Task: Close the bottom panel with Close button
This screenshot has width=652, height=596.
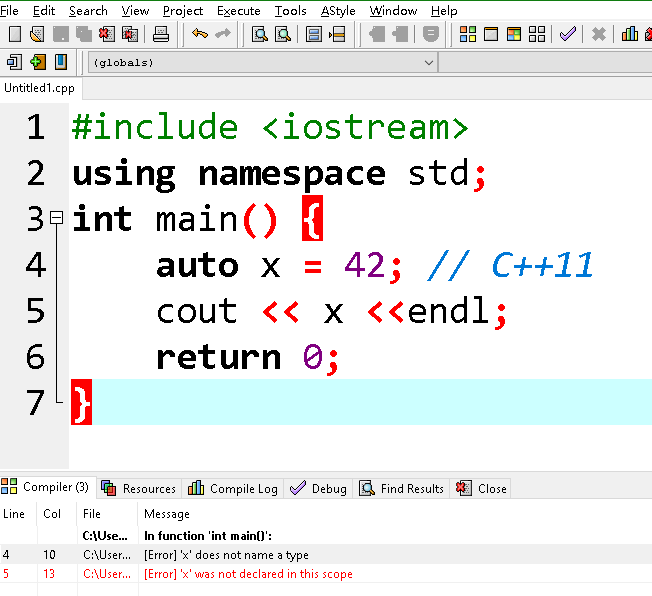Action: coord(482,488)
